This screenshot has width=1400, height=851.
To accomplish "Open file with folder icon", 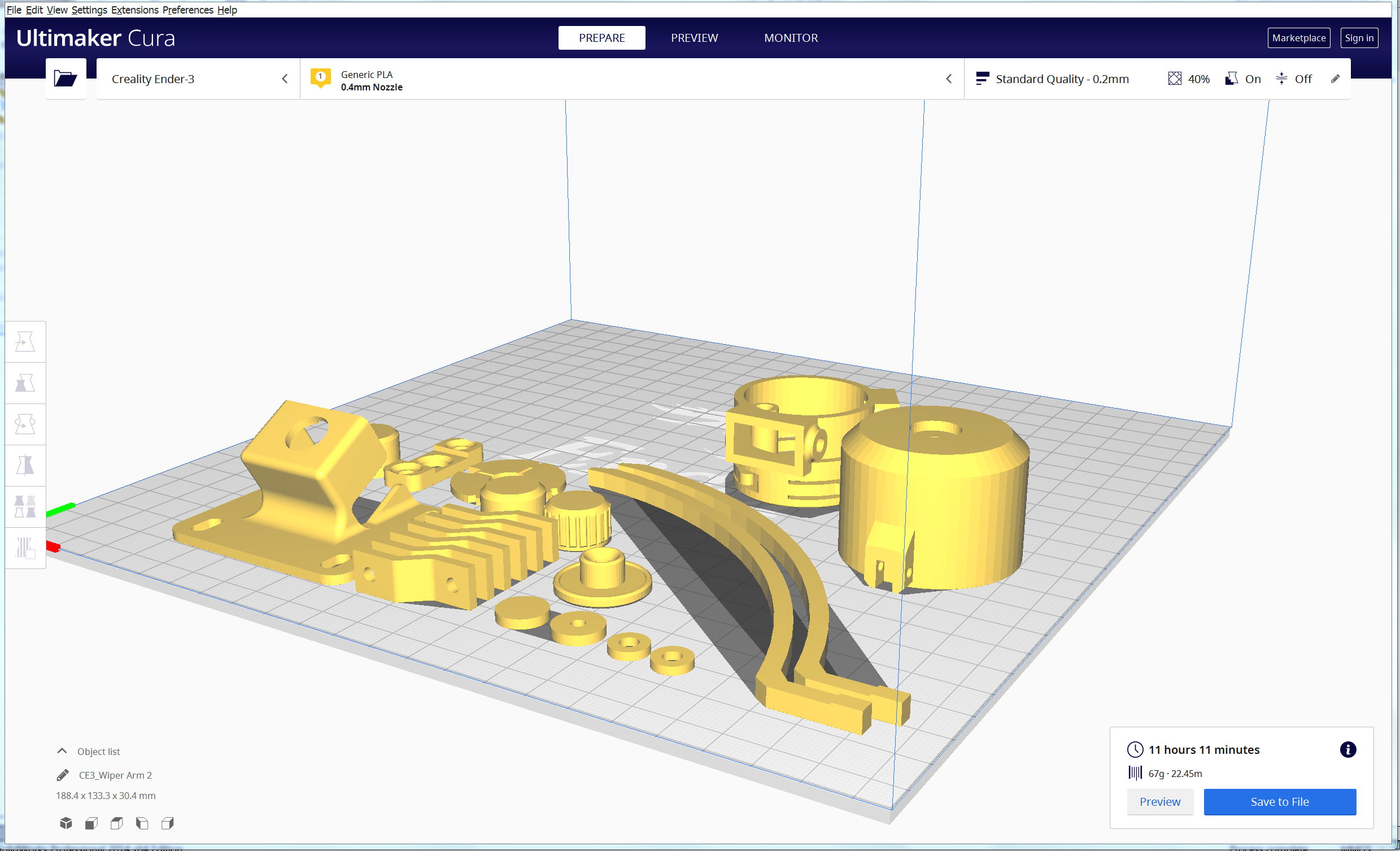I will [x=66, y=79].
